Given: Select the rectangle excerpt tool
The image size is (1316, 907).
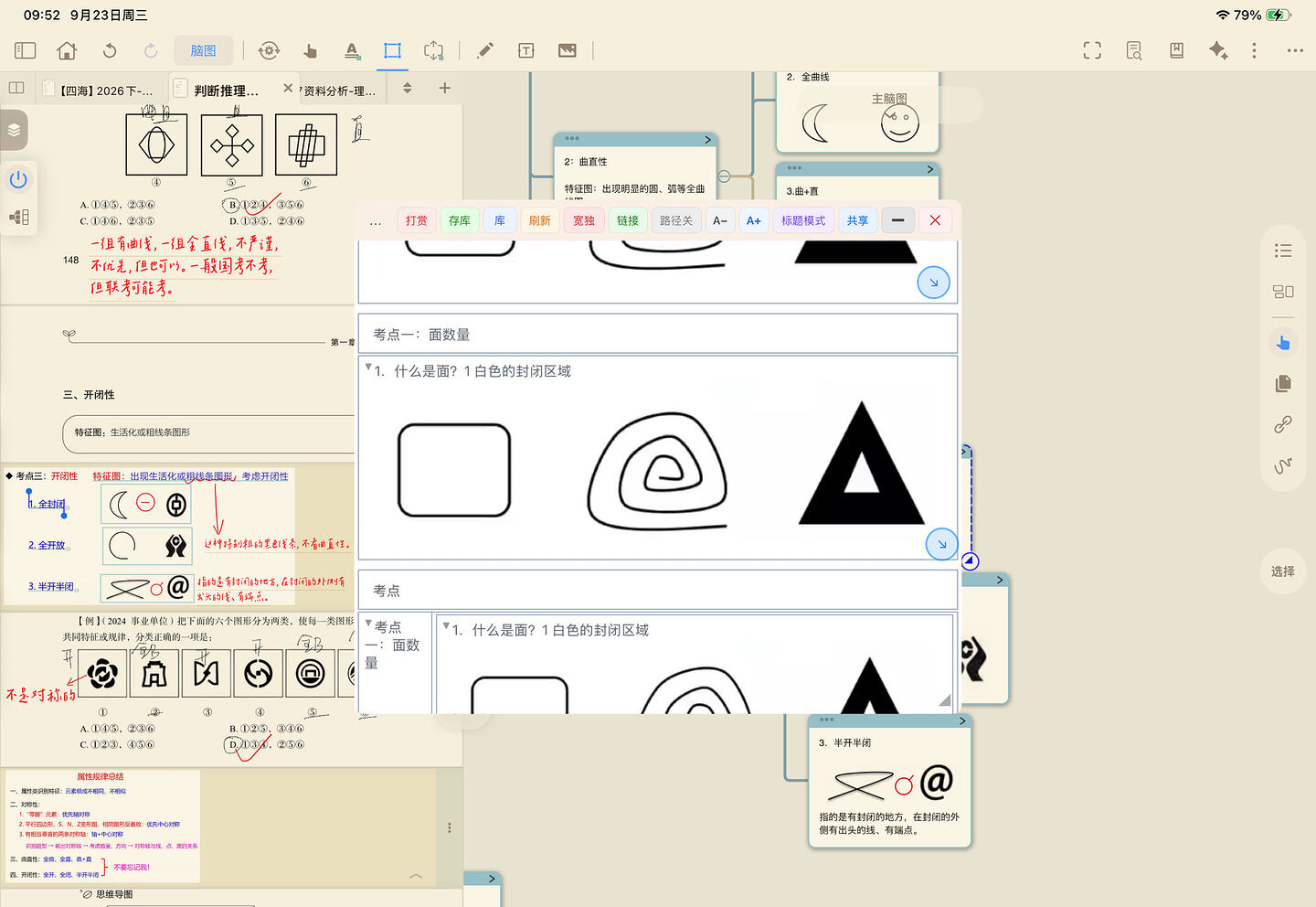Looking at the screenshot, I should coord(392,50).
